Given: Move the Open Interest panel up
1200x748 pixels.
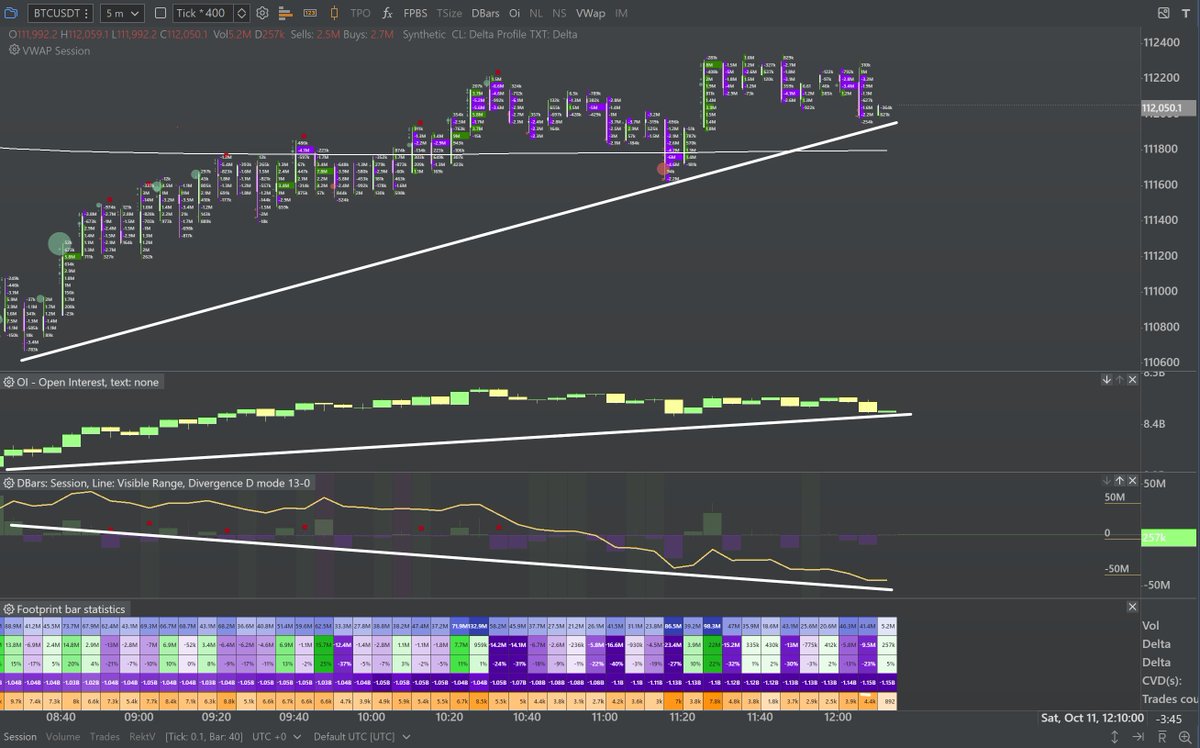Looking at the screenshot, I should coord(1120,380).
